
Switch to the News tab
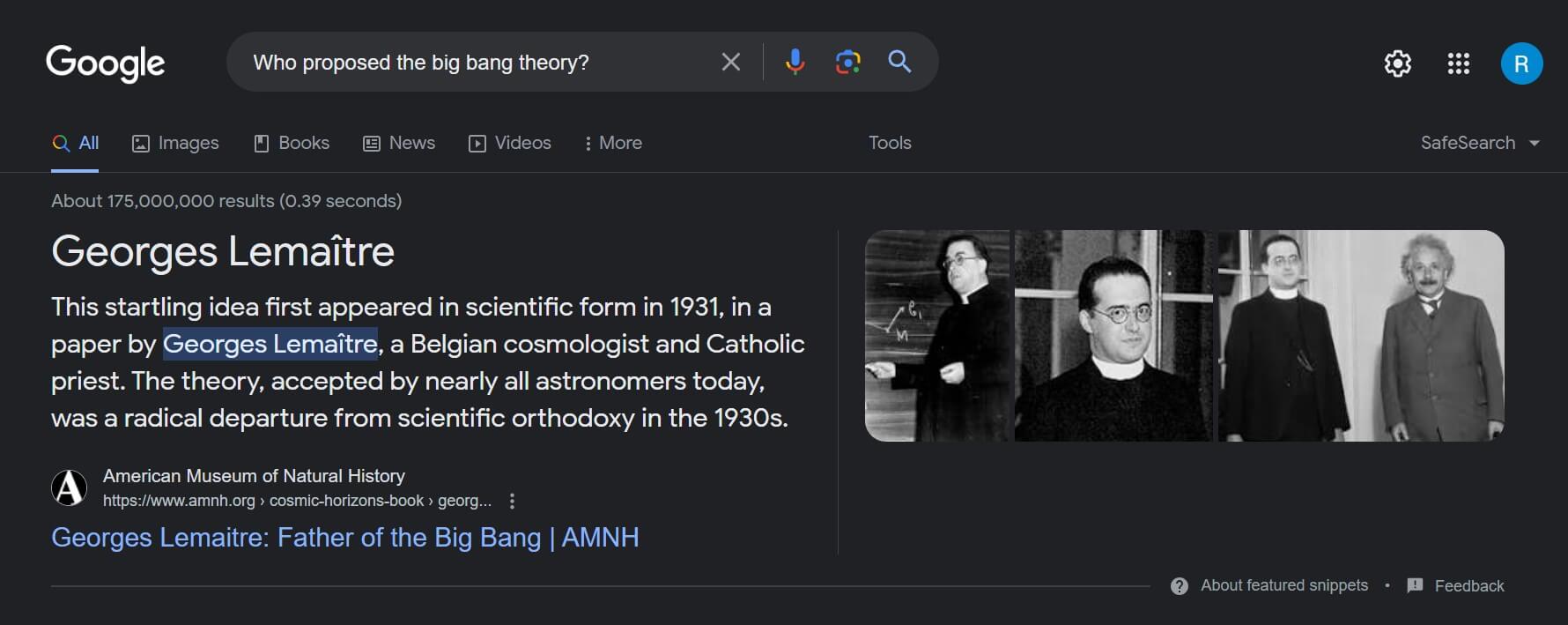pyautogui.click(x=399, y=143)
